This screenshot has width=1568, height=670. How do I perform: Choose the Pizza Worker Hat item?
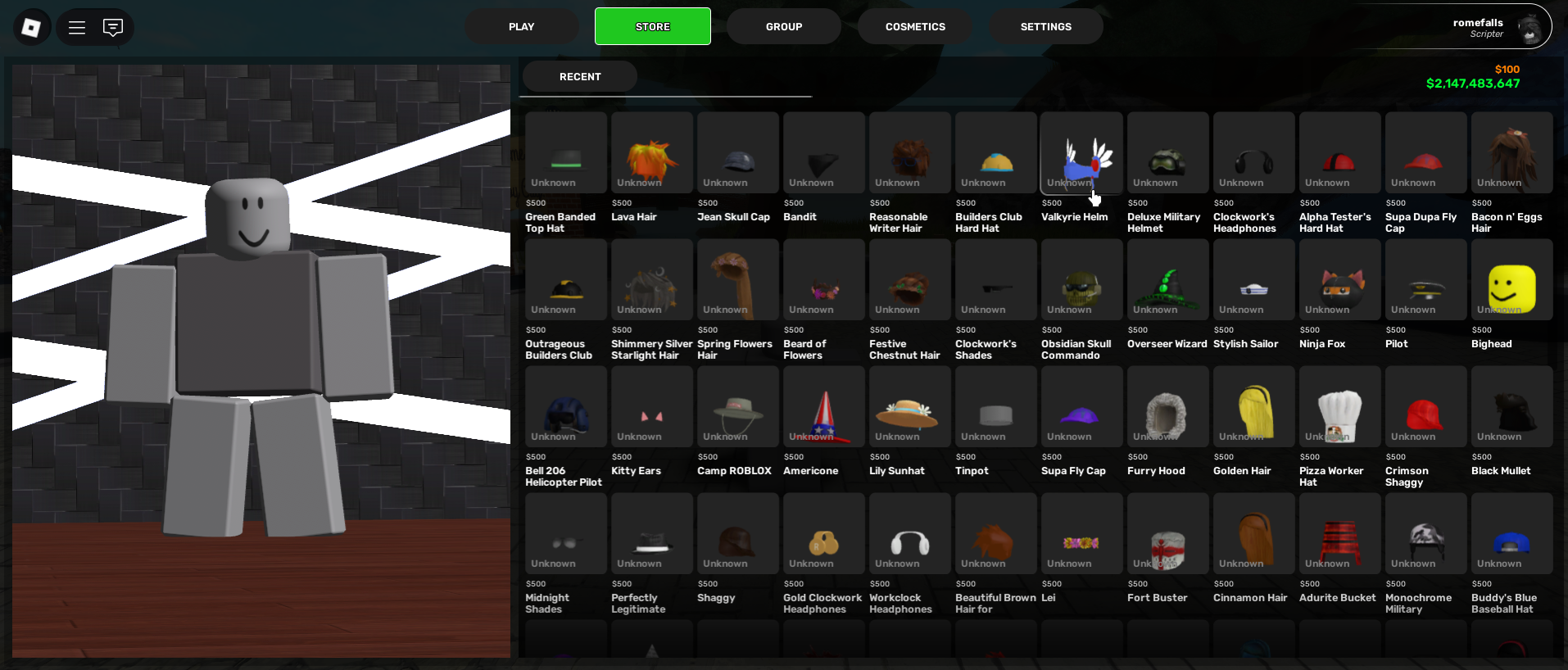click(x=1339, y=408)
